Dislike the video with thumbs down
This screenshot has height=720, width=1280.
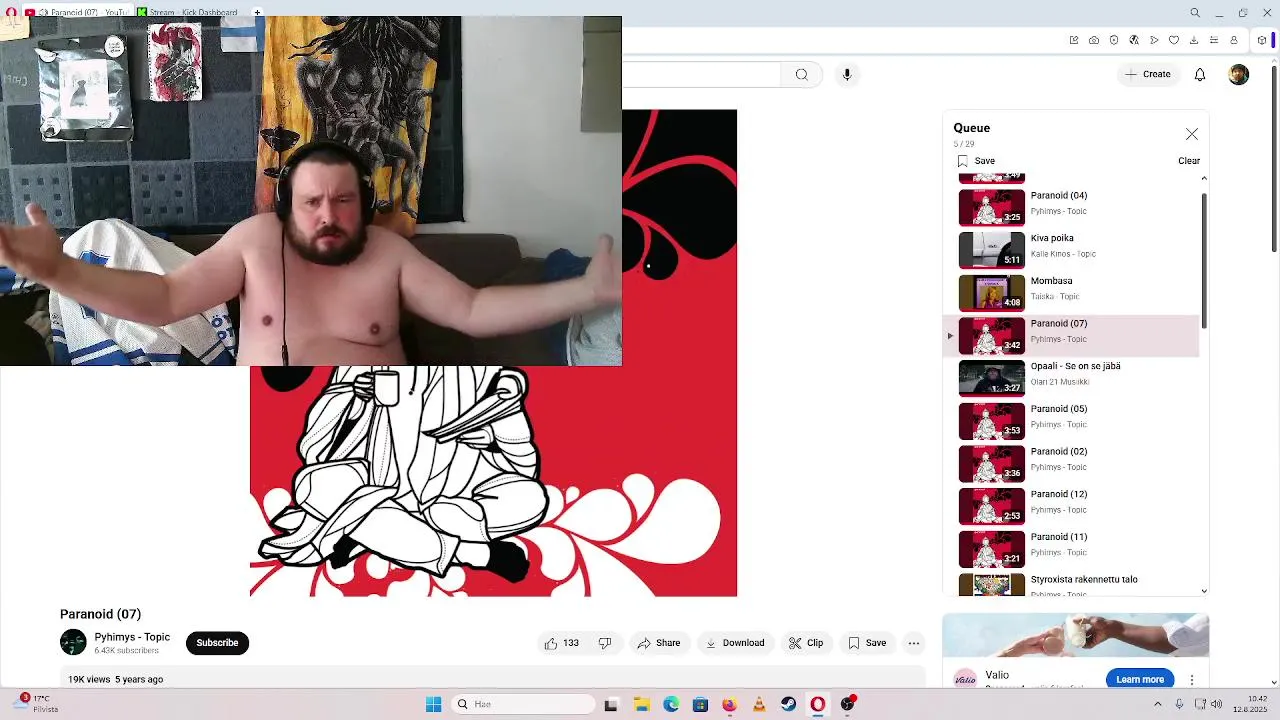coord(605,643)
